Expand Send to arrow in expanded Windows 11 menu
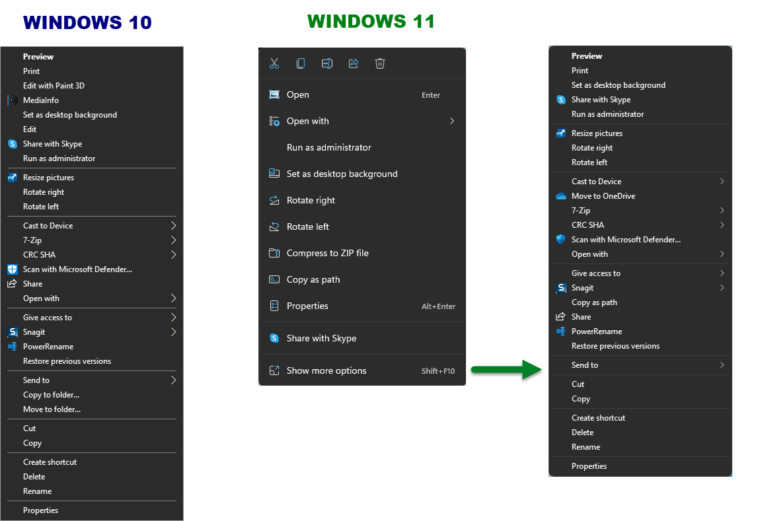Screen dimensions: 768x521 pyautogui.click(x=722, y=365)
